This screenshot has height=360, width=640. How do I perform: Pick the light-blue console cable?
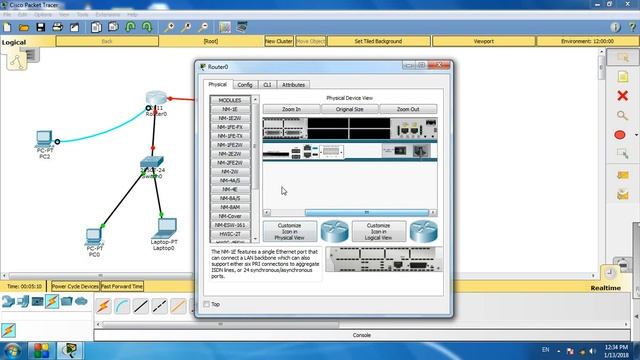tap(122, 306)
